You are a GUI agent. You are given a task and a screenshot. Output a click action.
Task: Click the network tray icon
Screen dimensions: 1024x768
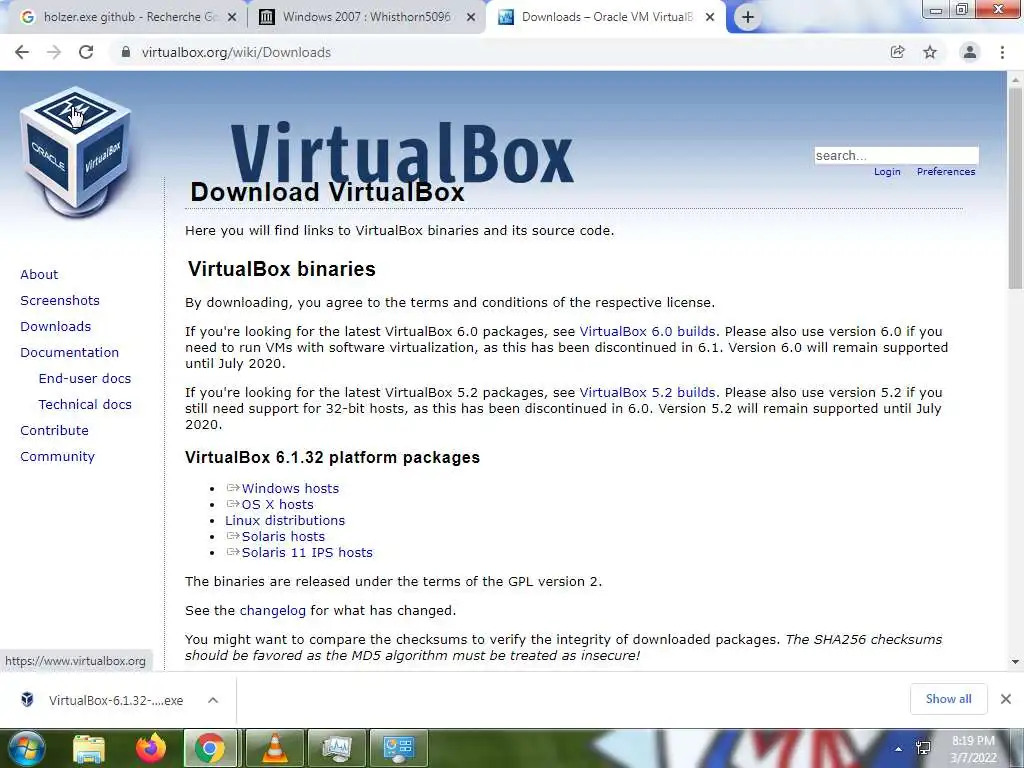pyautogui.click(x=923, y=748)
